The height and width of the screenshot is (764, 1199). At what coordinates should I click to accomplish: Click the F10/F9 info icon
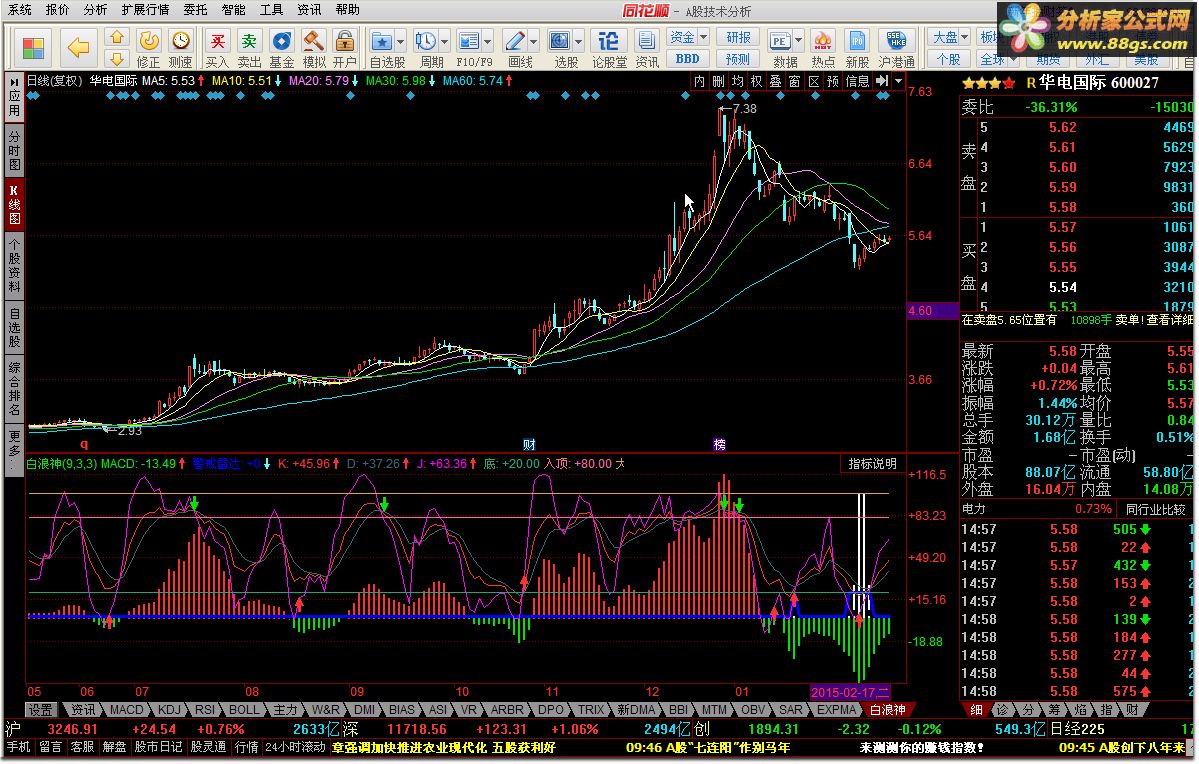click(468, 41)
